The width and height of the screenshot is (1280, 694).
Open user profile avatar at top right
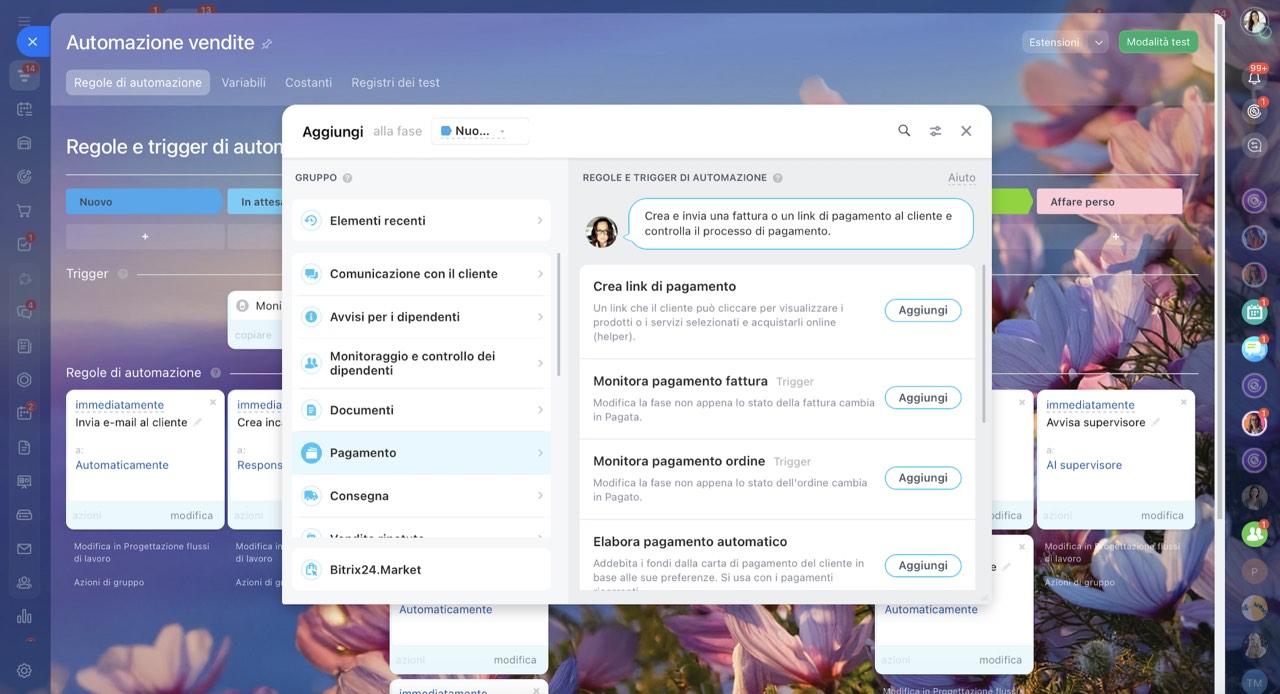(x=1254, y=22)
